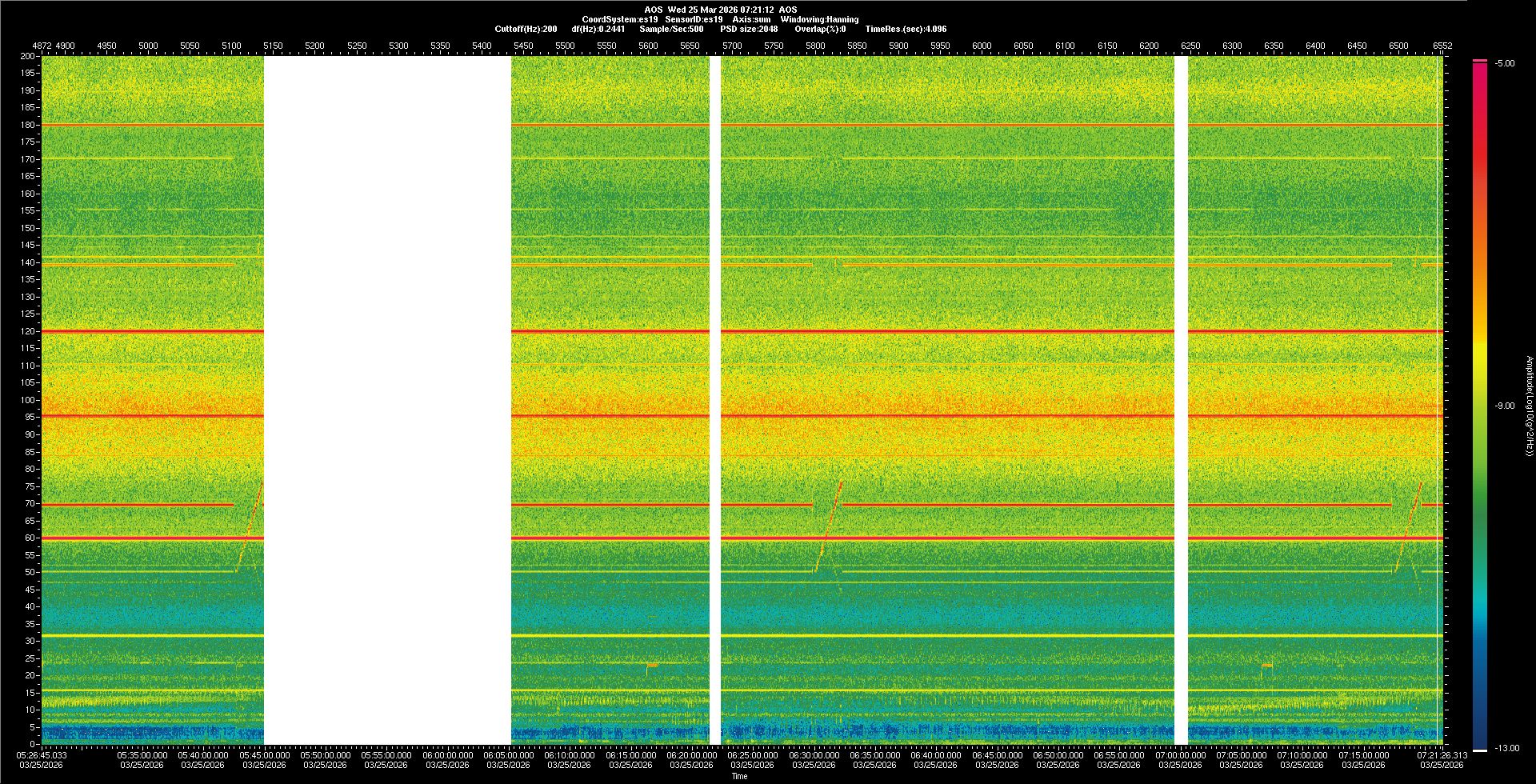Click the 5200 tick on top axis
The height and width of the screenshot is (784, 1536).
pyautogui.click(x=314, y=46)
